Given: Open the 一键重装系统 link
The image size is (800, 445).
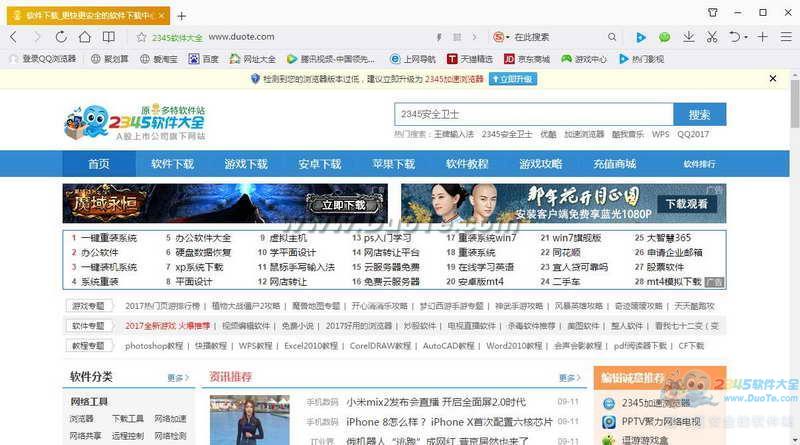Looking at the screenshot, I should coord(109,238).
